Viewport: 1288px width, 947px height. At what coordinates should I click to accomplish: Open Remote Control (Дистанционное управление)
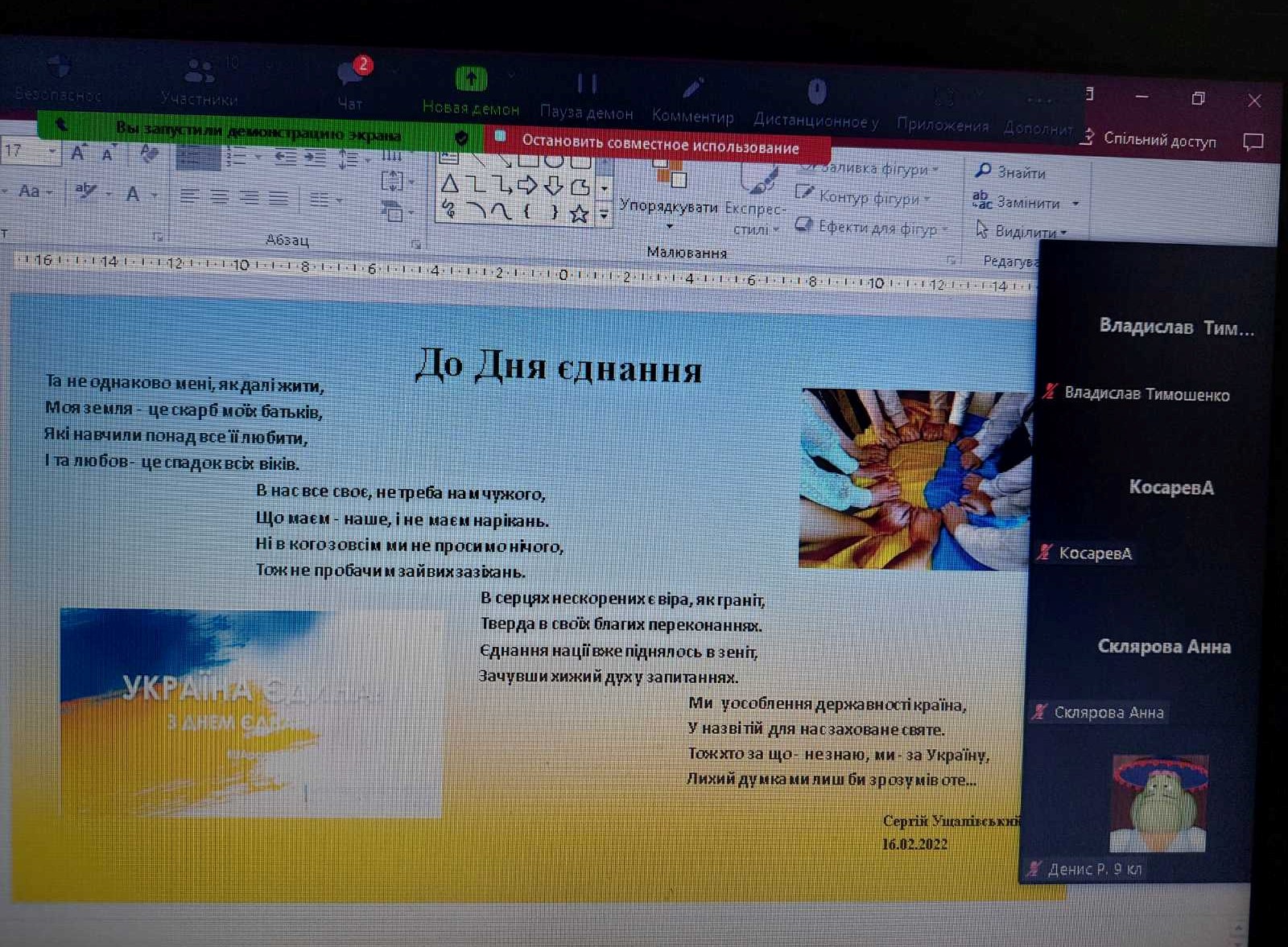click(815, 105)
